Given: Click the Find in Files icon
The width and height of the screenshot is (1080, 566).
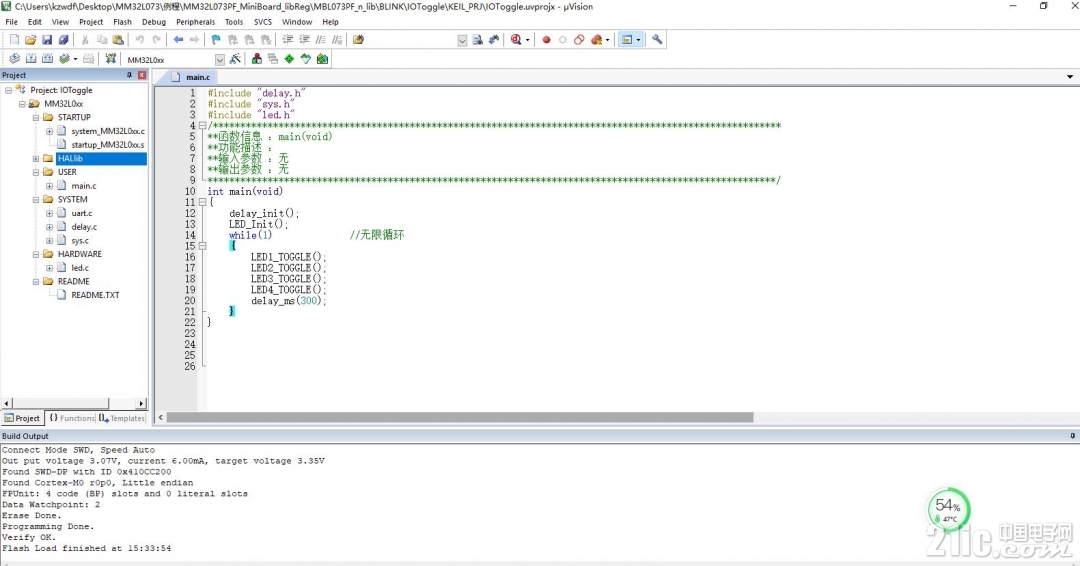Looking at the screenshot, I should (358, 40).
